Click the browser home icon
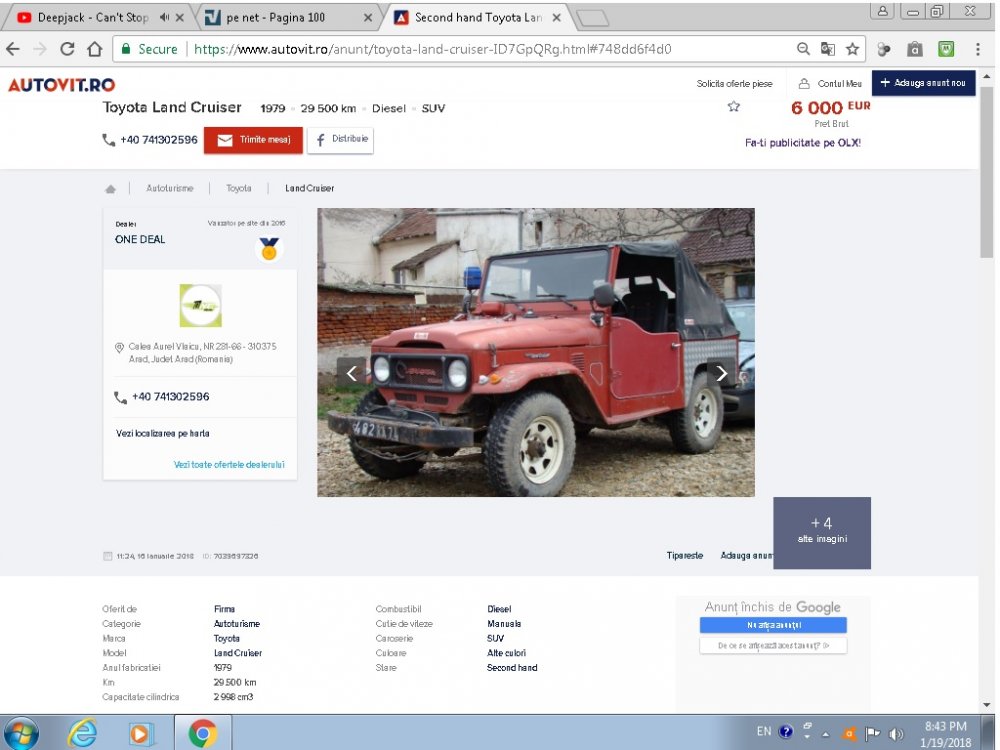 point(94,49)
